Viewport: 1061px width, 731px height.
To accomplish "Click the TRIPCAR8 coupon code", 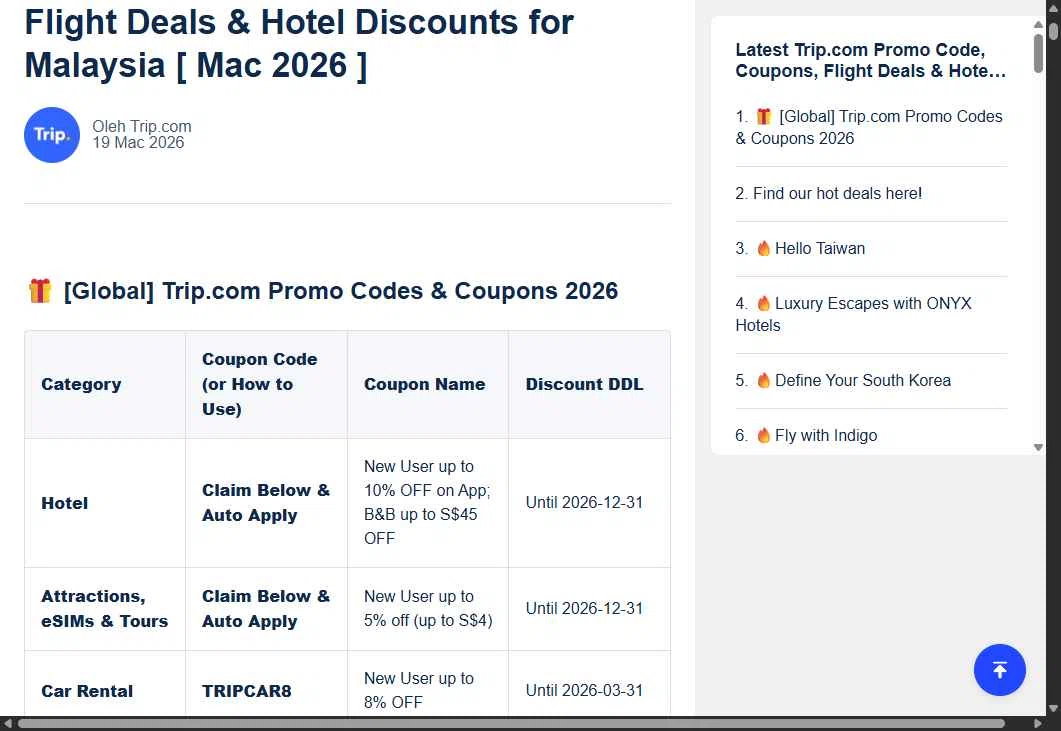I will [247, 691].
